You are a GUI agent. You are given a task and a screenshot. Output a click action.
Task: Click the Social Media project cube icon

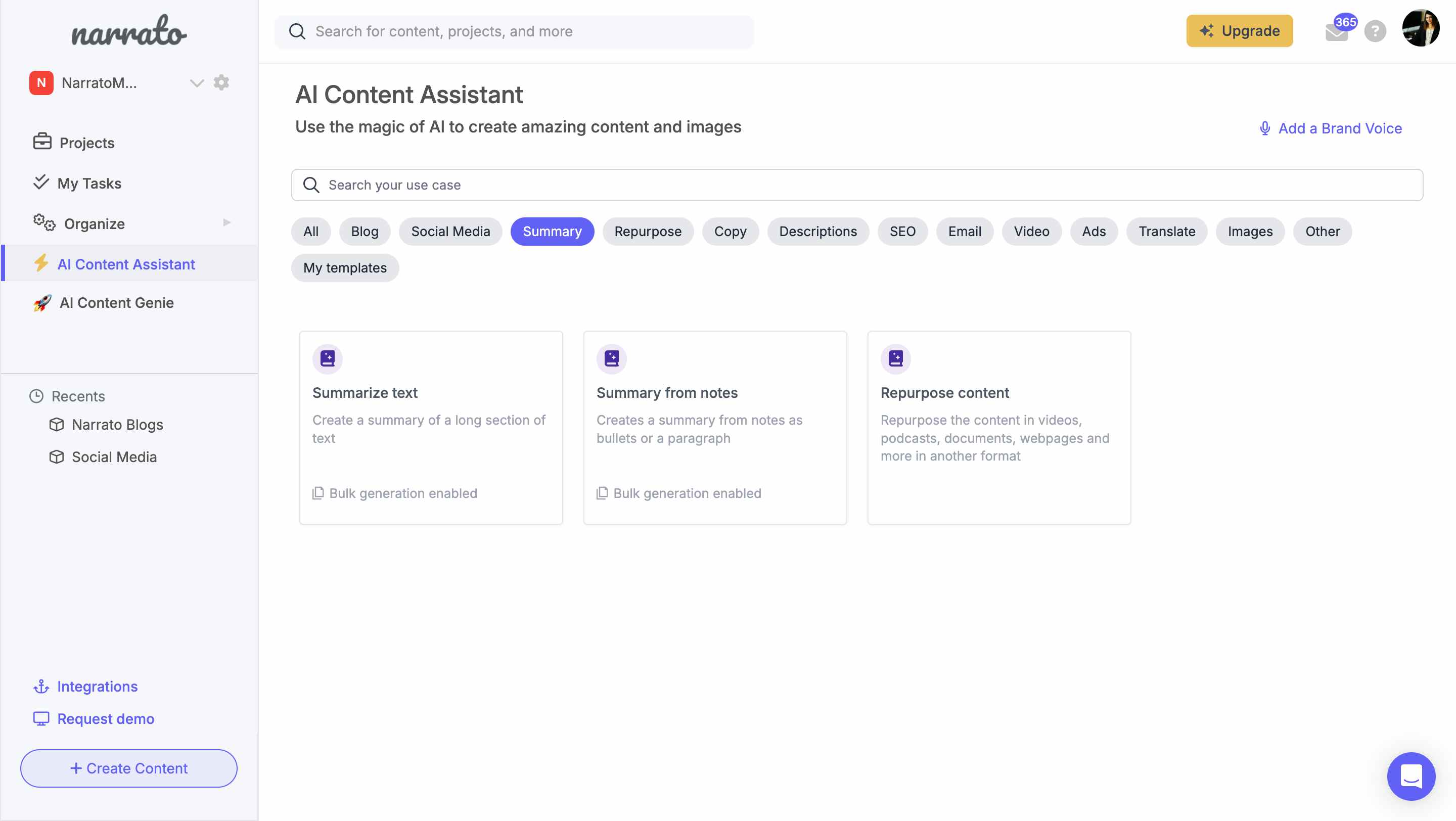point(57,457)
